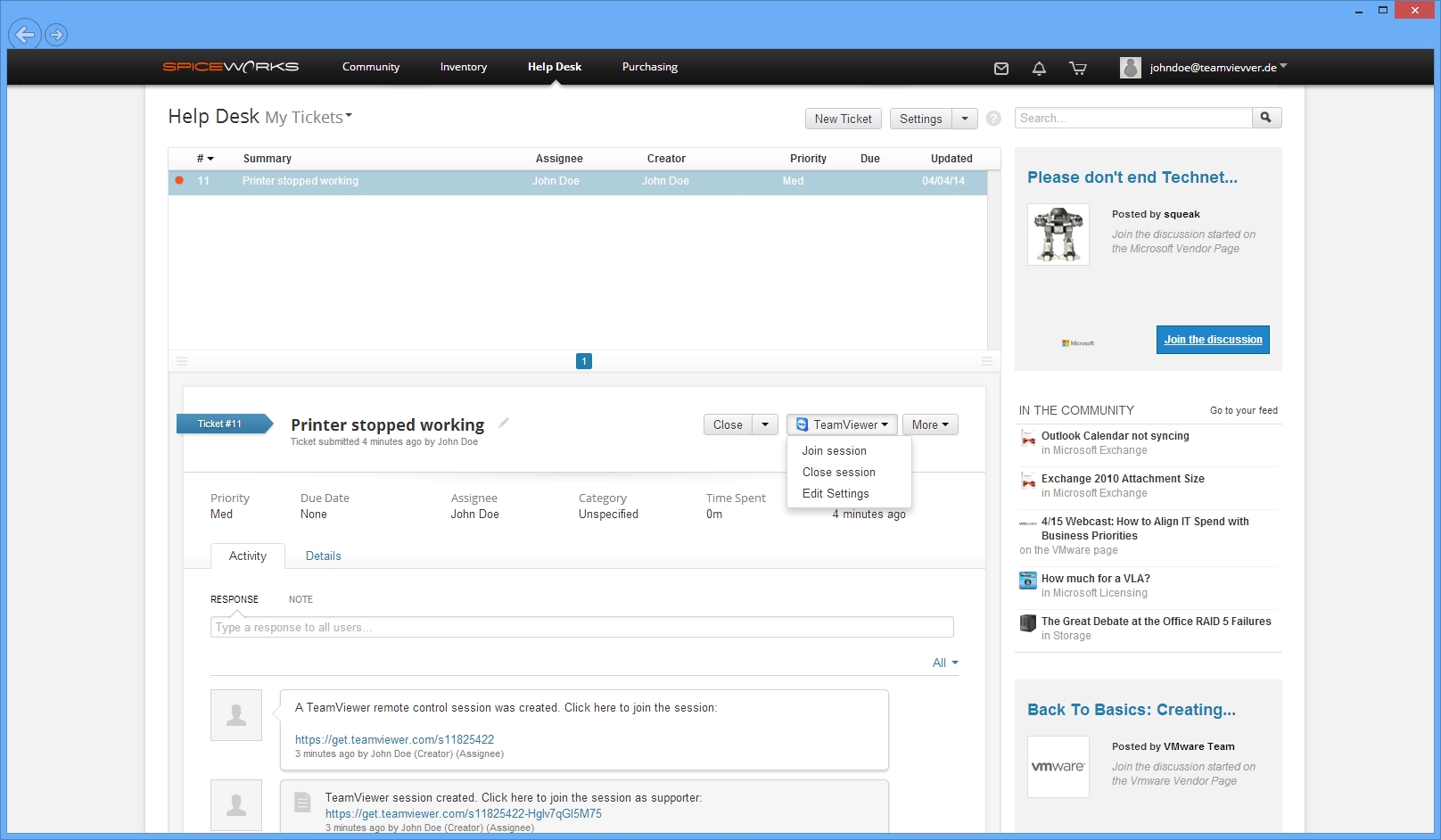Select Join session from TeamViewer menu
Screen dimensions: 1441x840
pyautogui.click(x=834, y=451)
